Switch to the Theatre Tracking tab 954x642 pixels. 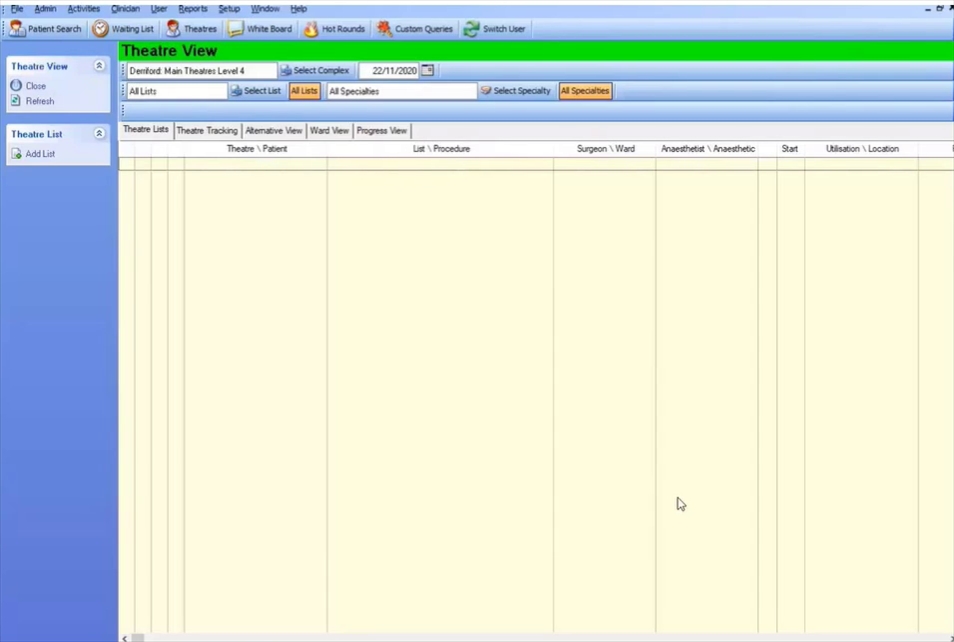point(207,130)
